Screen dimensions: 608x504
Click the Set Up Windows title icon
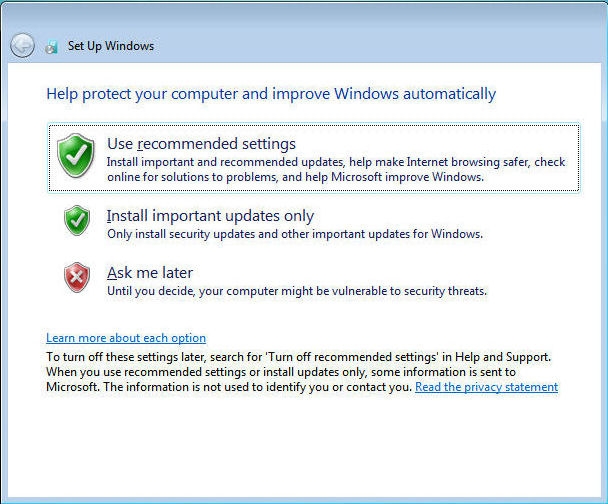coord(51,46)
